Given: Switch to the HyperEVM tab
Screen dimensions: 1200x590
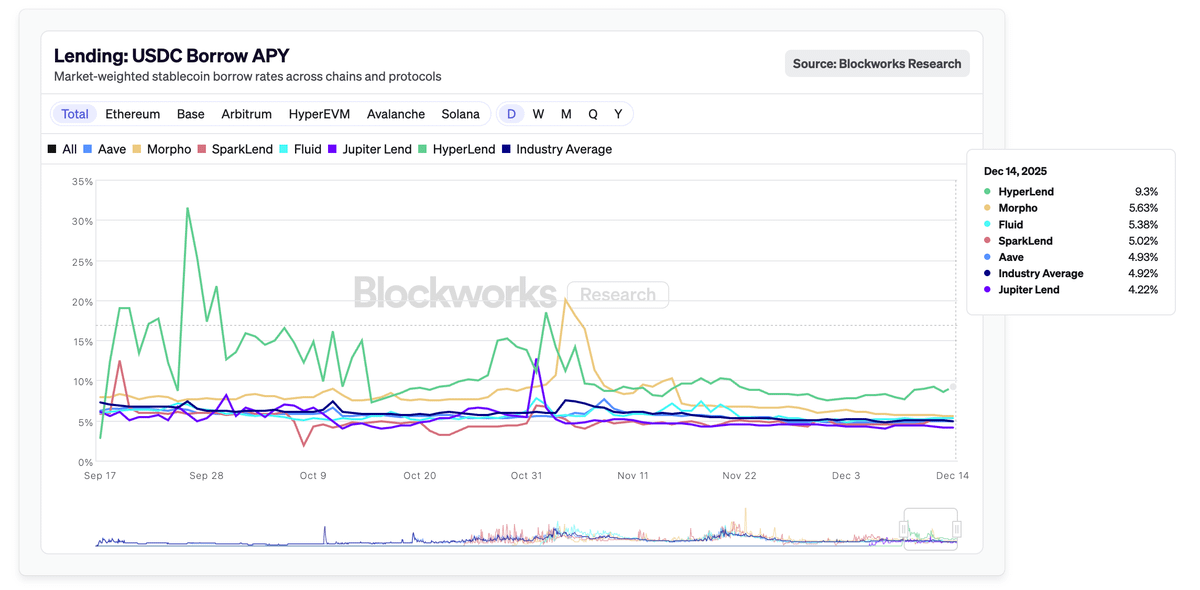Looking at the screenshot, I should coord(320,114).
